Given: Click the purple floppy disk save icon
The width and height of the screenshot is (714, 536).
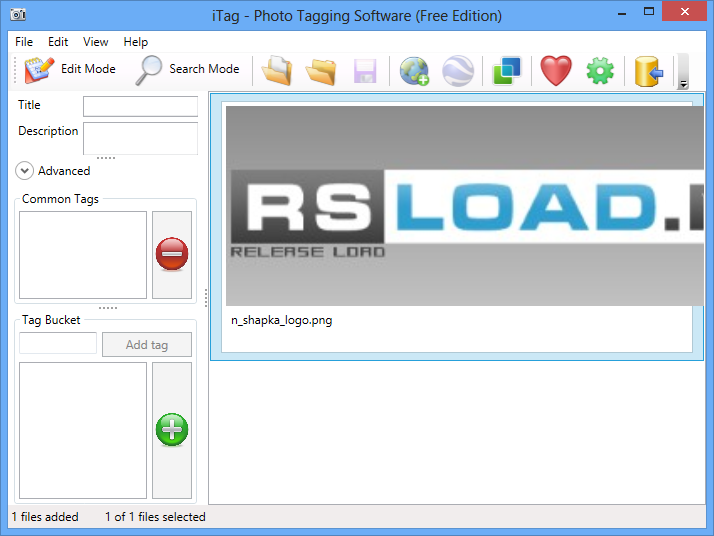Looking at the screenshot, I should click(x=365, y=71).
